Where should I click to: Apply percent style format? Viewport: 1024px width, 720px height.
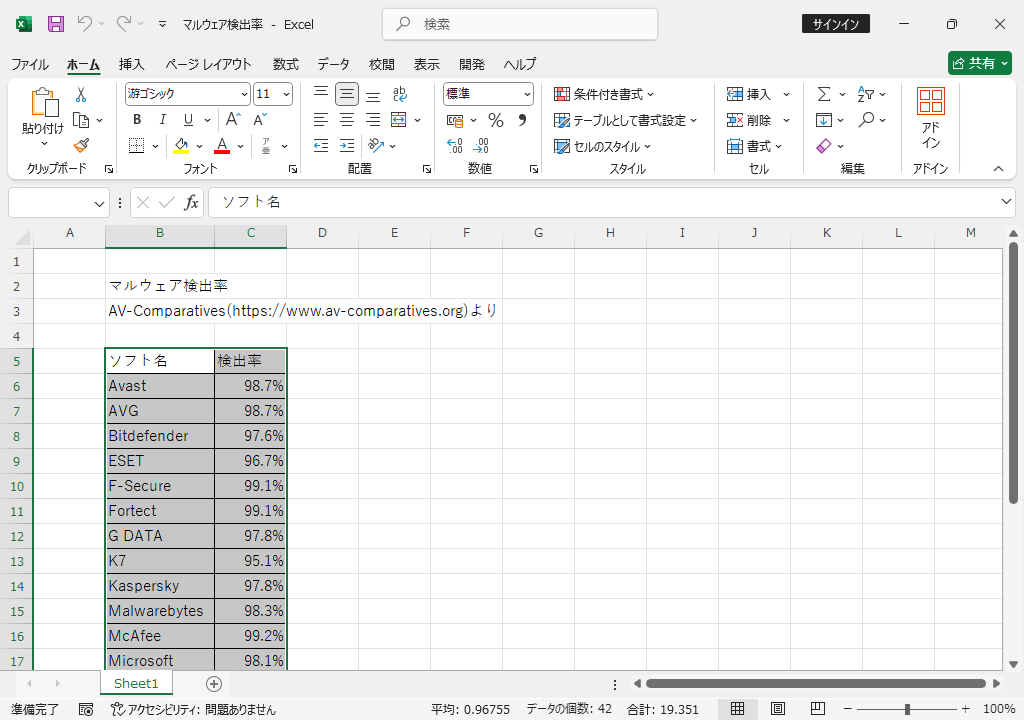tap(496, 120)
